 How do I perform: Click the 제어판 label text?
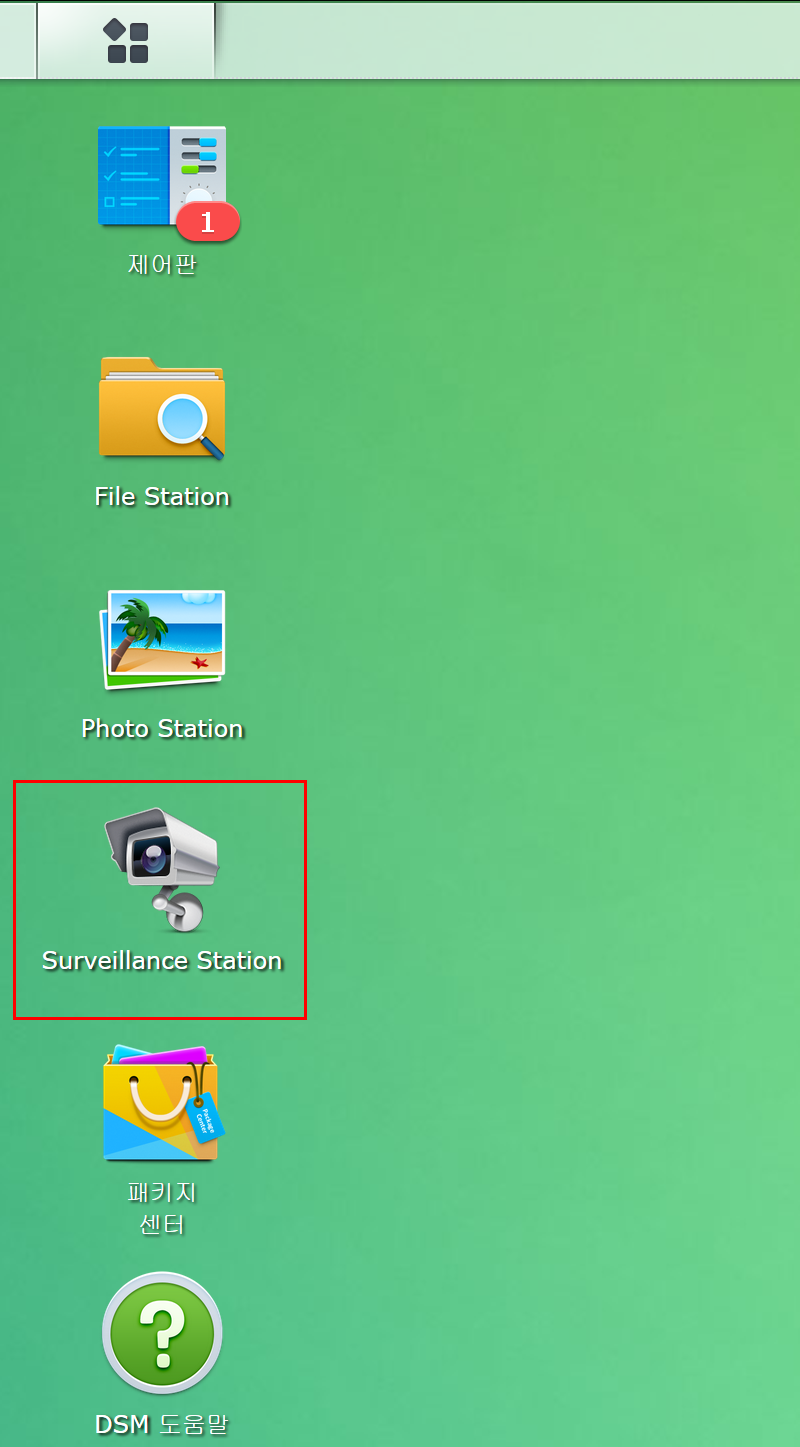pyautogui.click(x=162, y=265)
